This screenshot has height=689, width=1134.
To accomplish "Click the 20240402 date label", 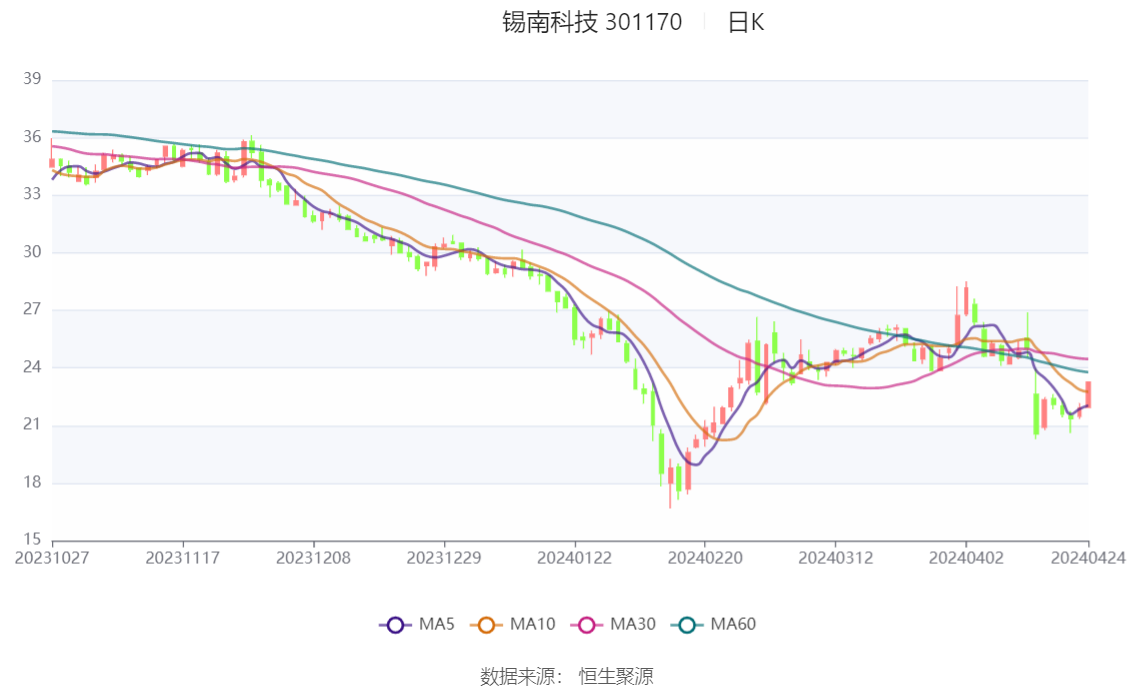I will 965,558.
